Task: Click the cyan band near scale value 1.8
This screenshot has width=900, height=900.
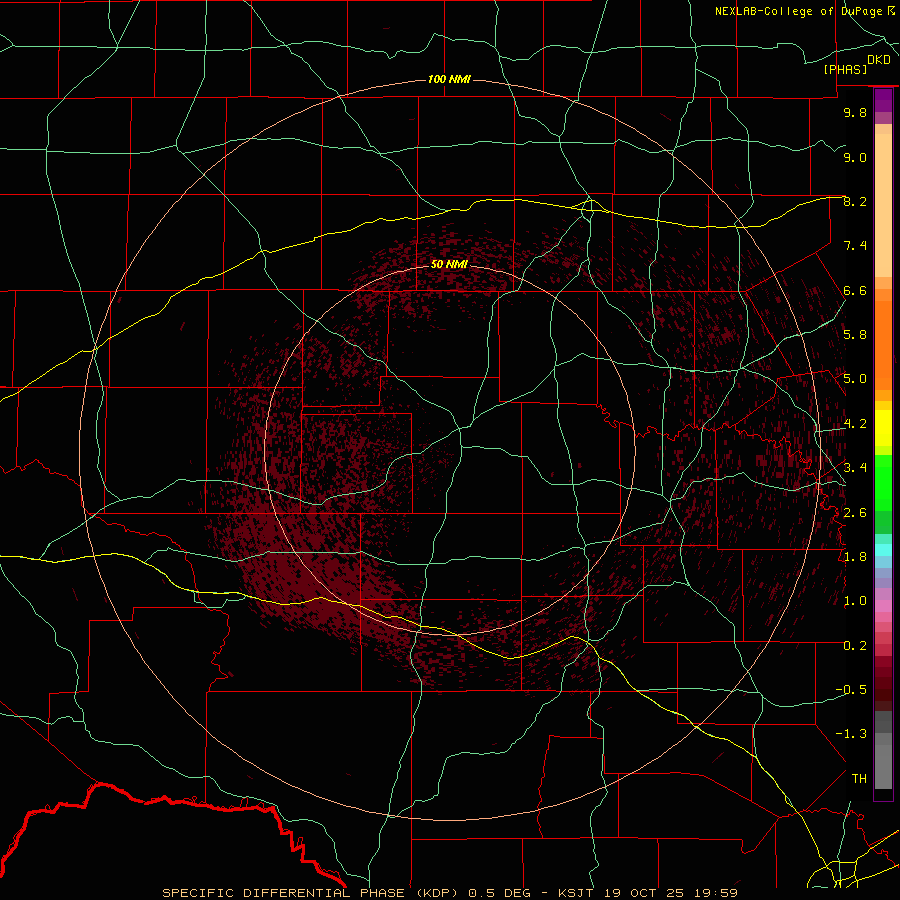Action: point(883,550)
